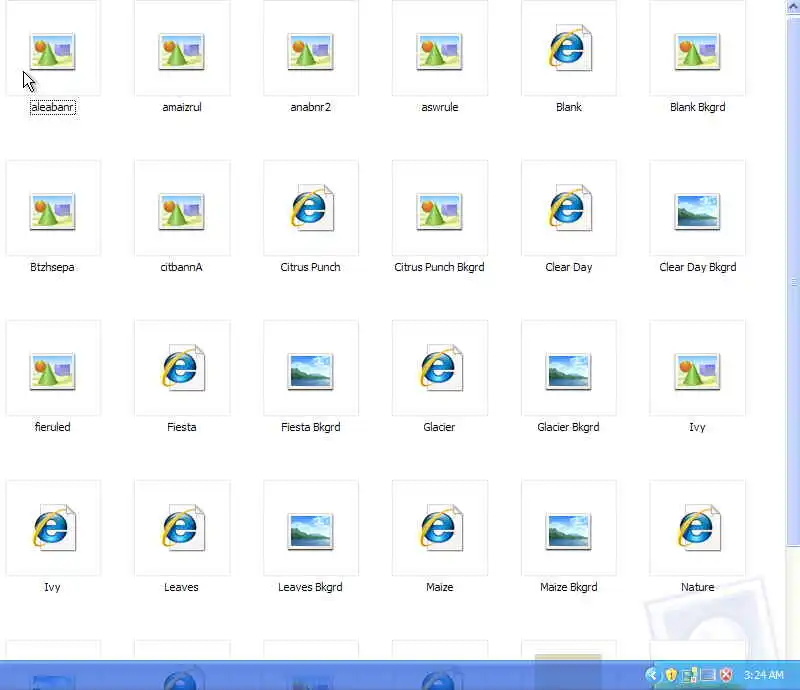Click the vertical scrollbar thumb
Screen dimensions: 800x690
(x=793, y=280)
